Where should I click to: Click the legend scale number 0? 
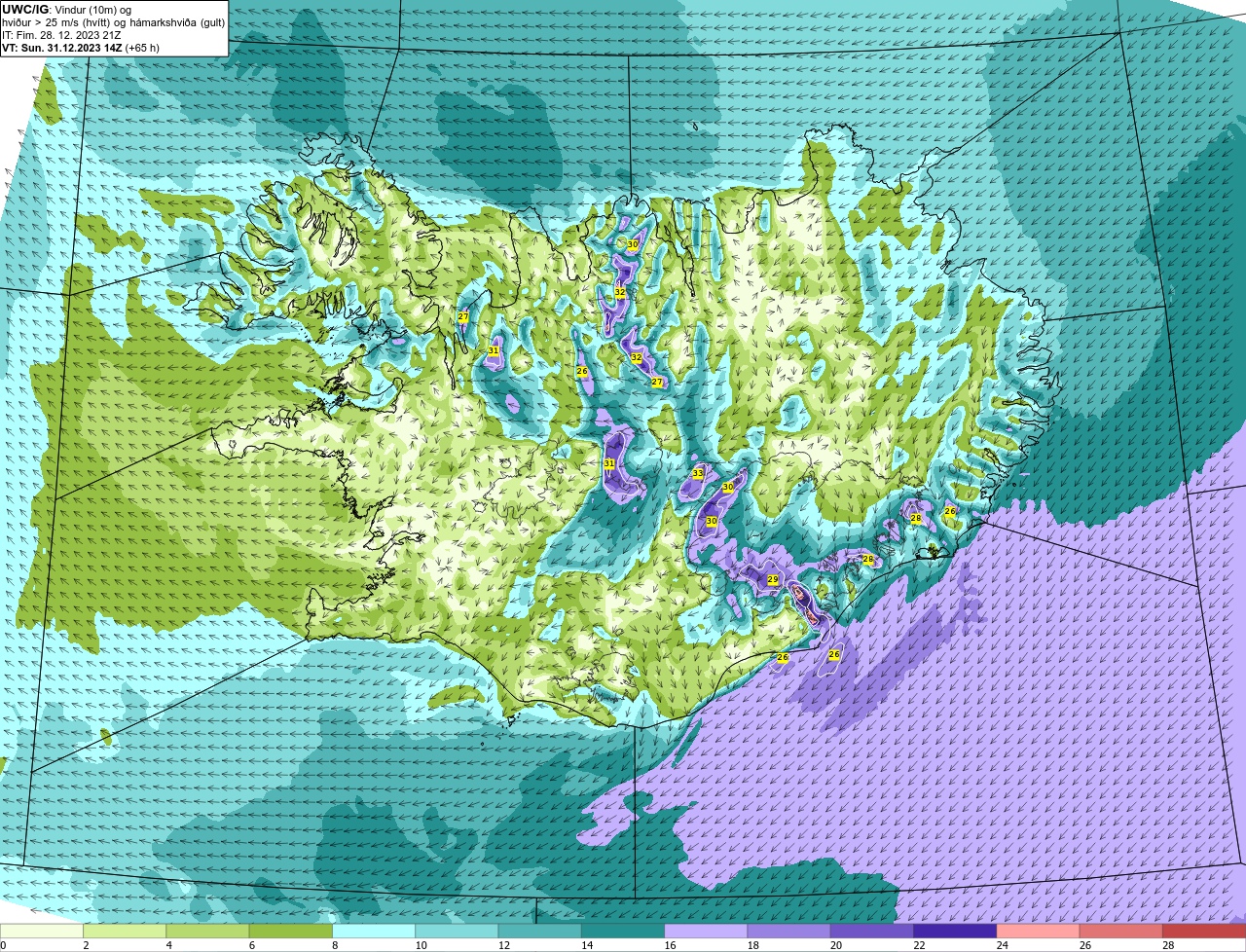[x=3, y=945]
